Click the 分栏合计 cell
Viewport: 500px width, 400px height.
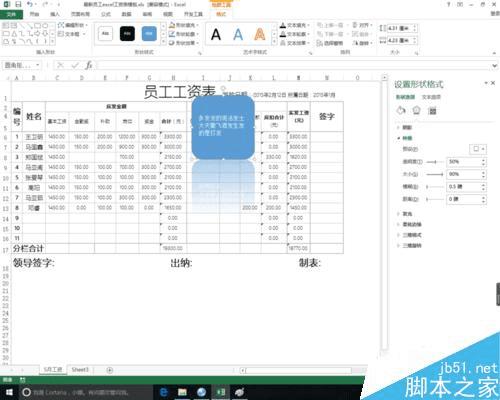pyautogui.click(x=28, y=248)
